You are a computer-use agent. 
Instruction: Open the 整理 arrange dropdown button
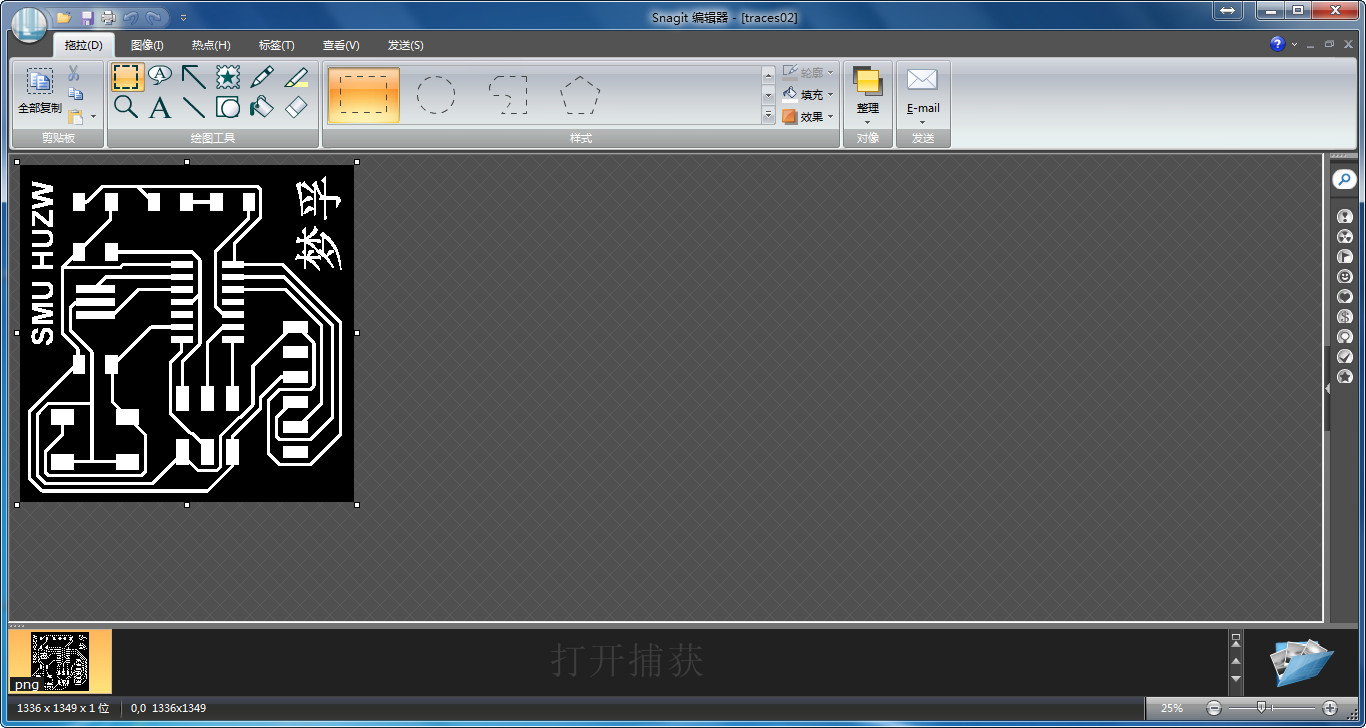[867, 96]
